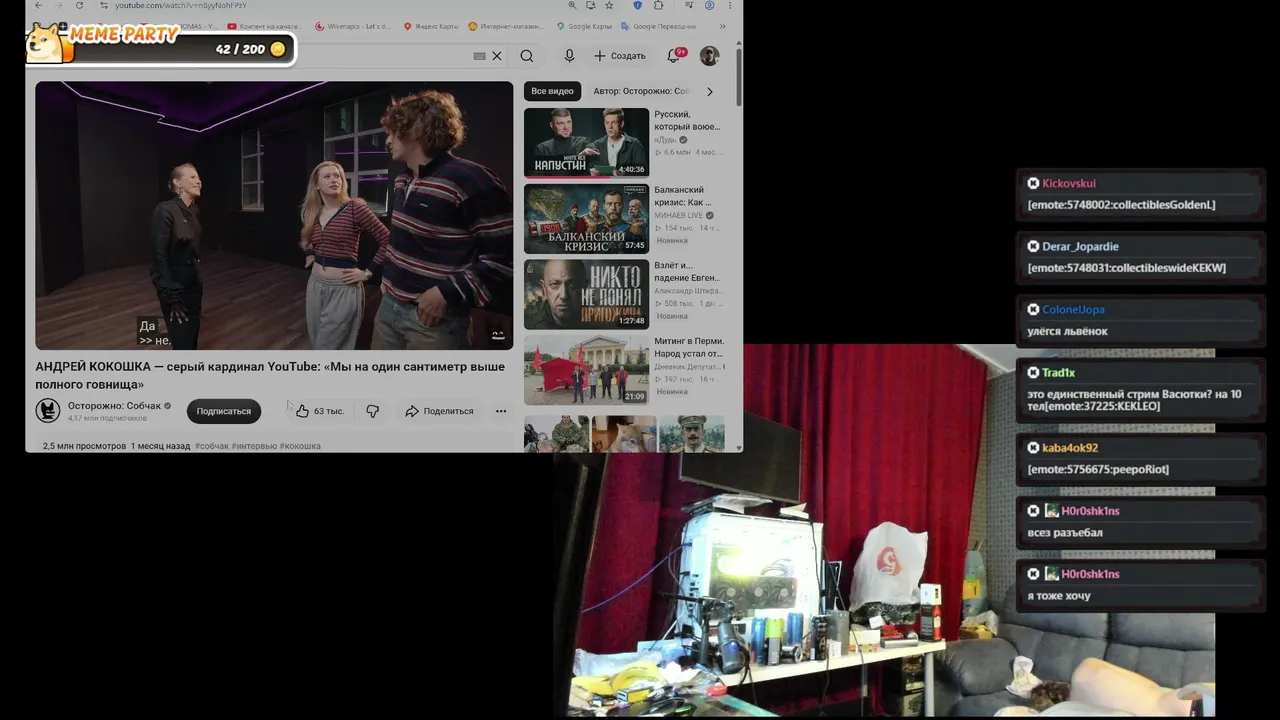1280x720 pixels.
Task: Open the Взлёт и падение video title
Action: tap(687, 271)
